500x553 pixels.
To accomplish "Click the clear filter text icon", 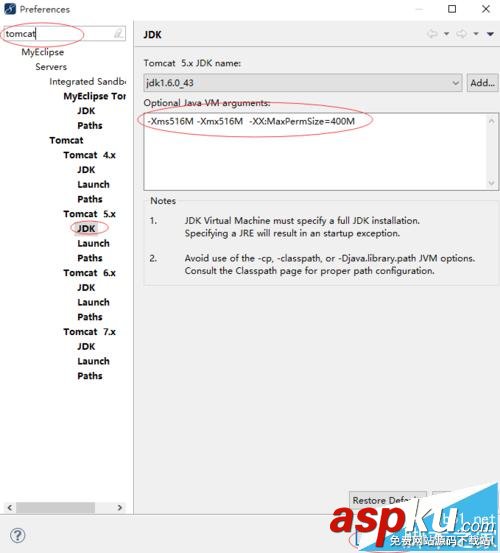I will 118,34.
